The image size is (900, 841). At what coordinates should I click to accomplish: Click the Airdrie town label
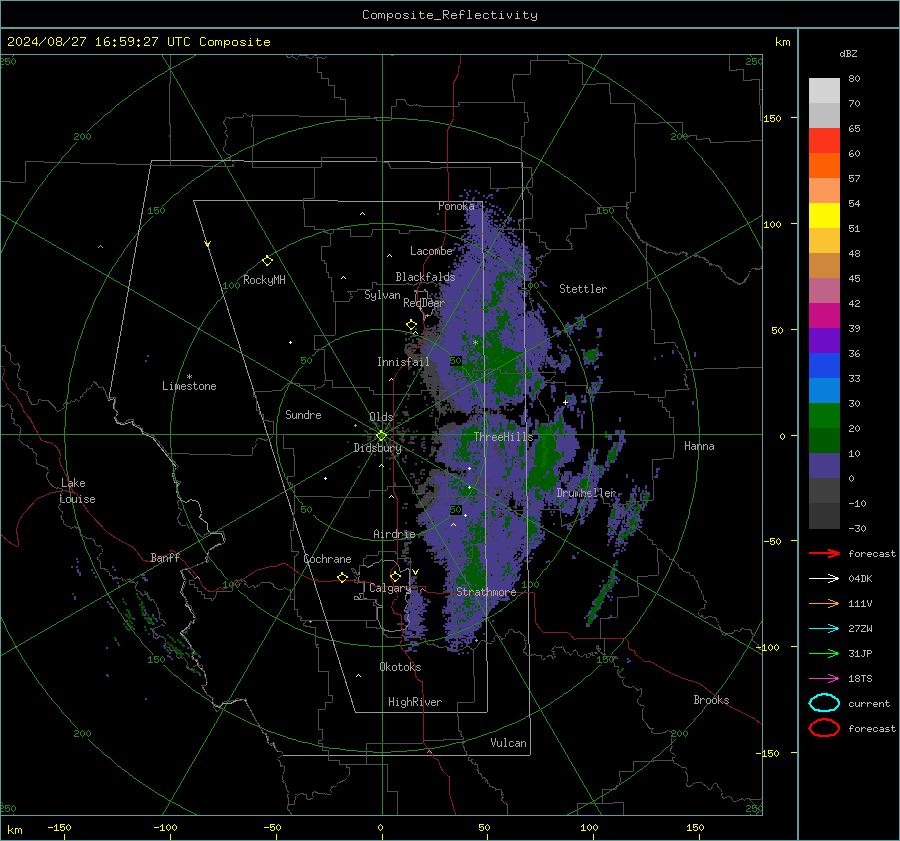pyautogui.click(x=394, y=534)
